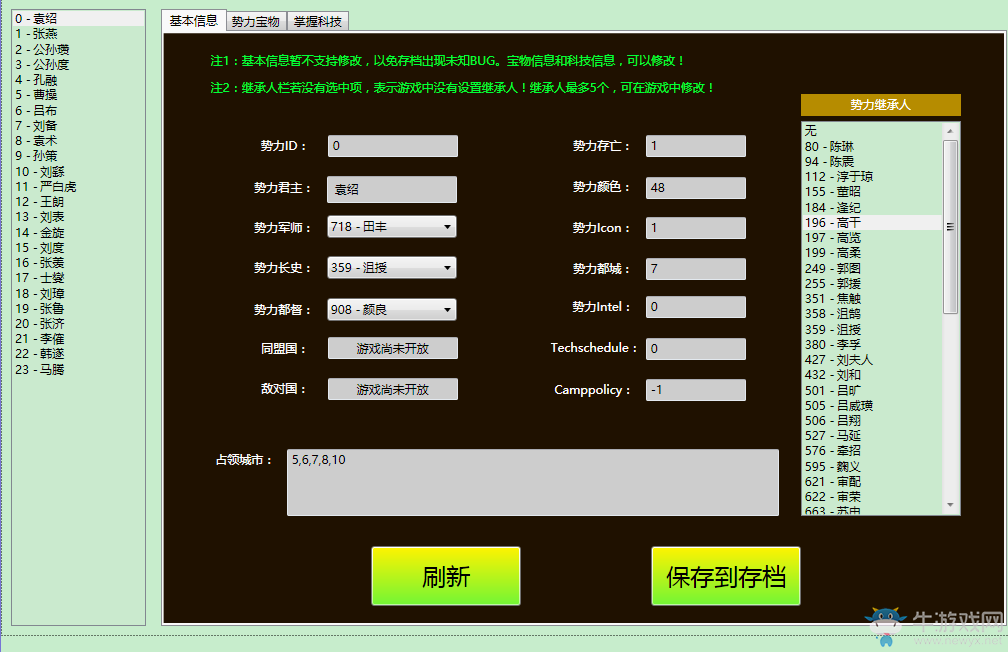
Task: Select 无 in the heir list
Action: coord(872,131)
